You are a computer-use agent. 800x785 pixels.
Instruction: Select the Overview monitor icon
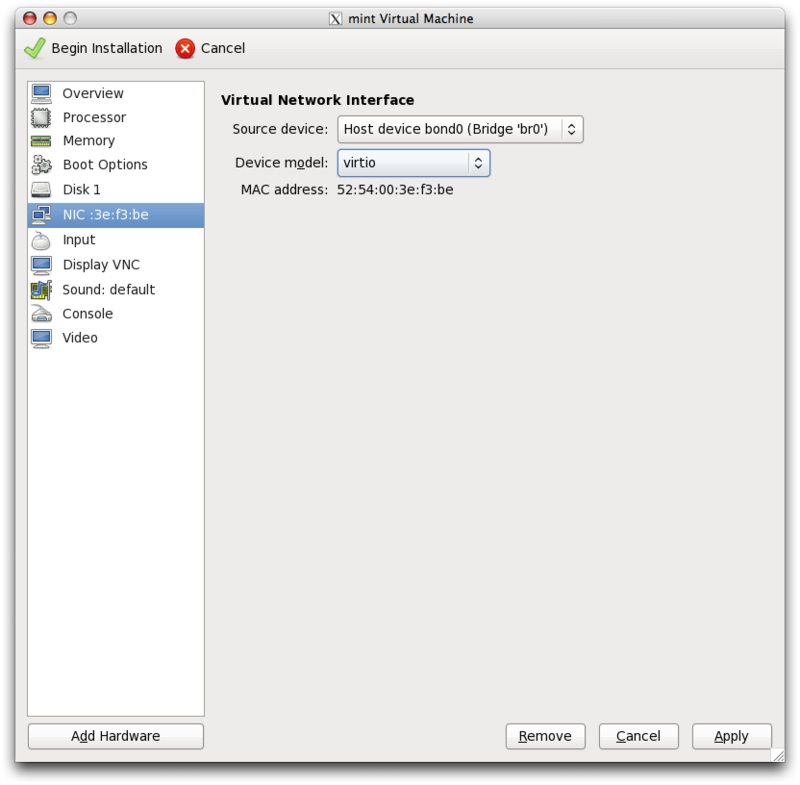click(x=41, y=93)
